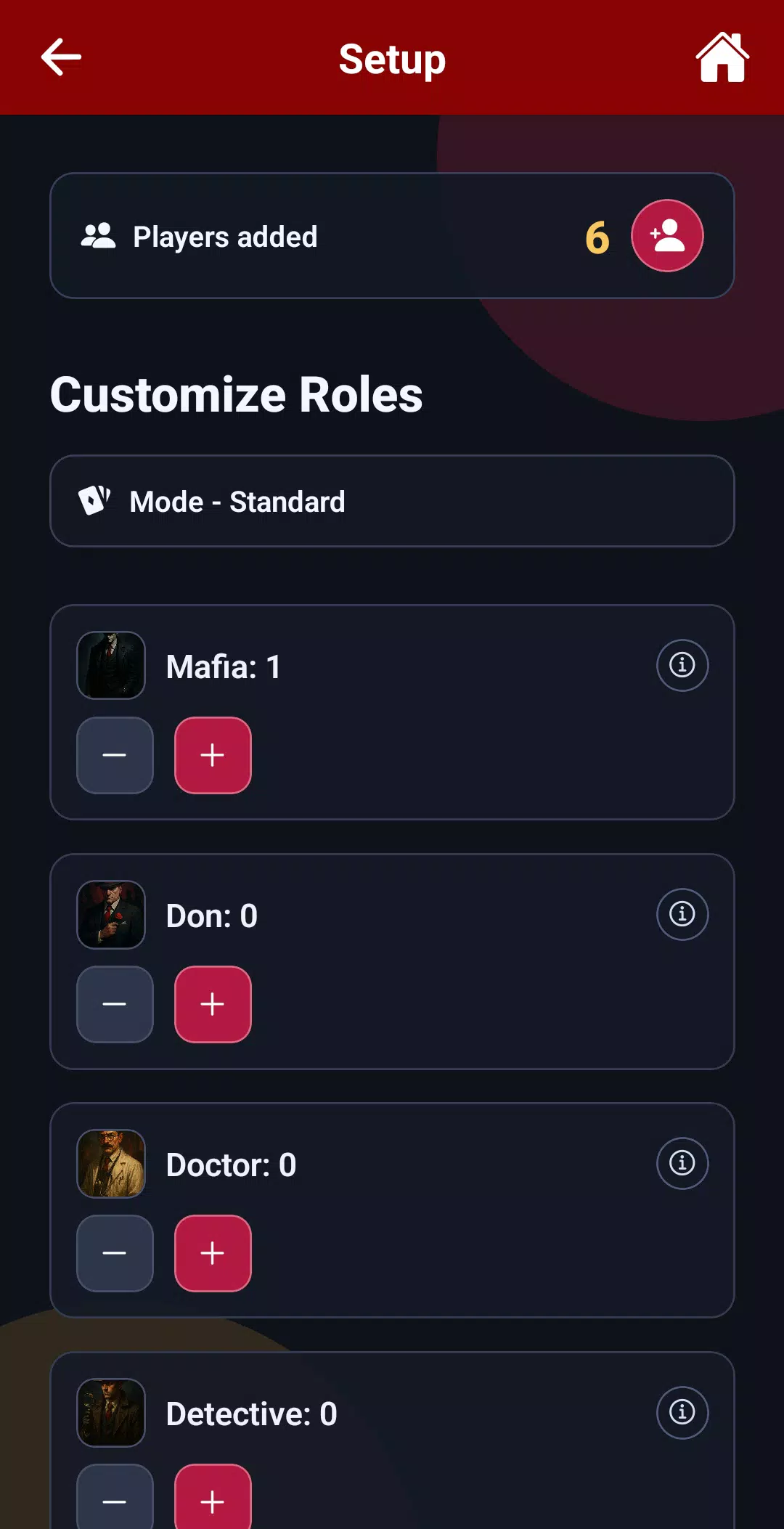Decrease the Mafia count
The image size is (784, 1529).
115,755
